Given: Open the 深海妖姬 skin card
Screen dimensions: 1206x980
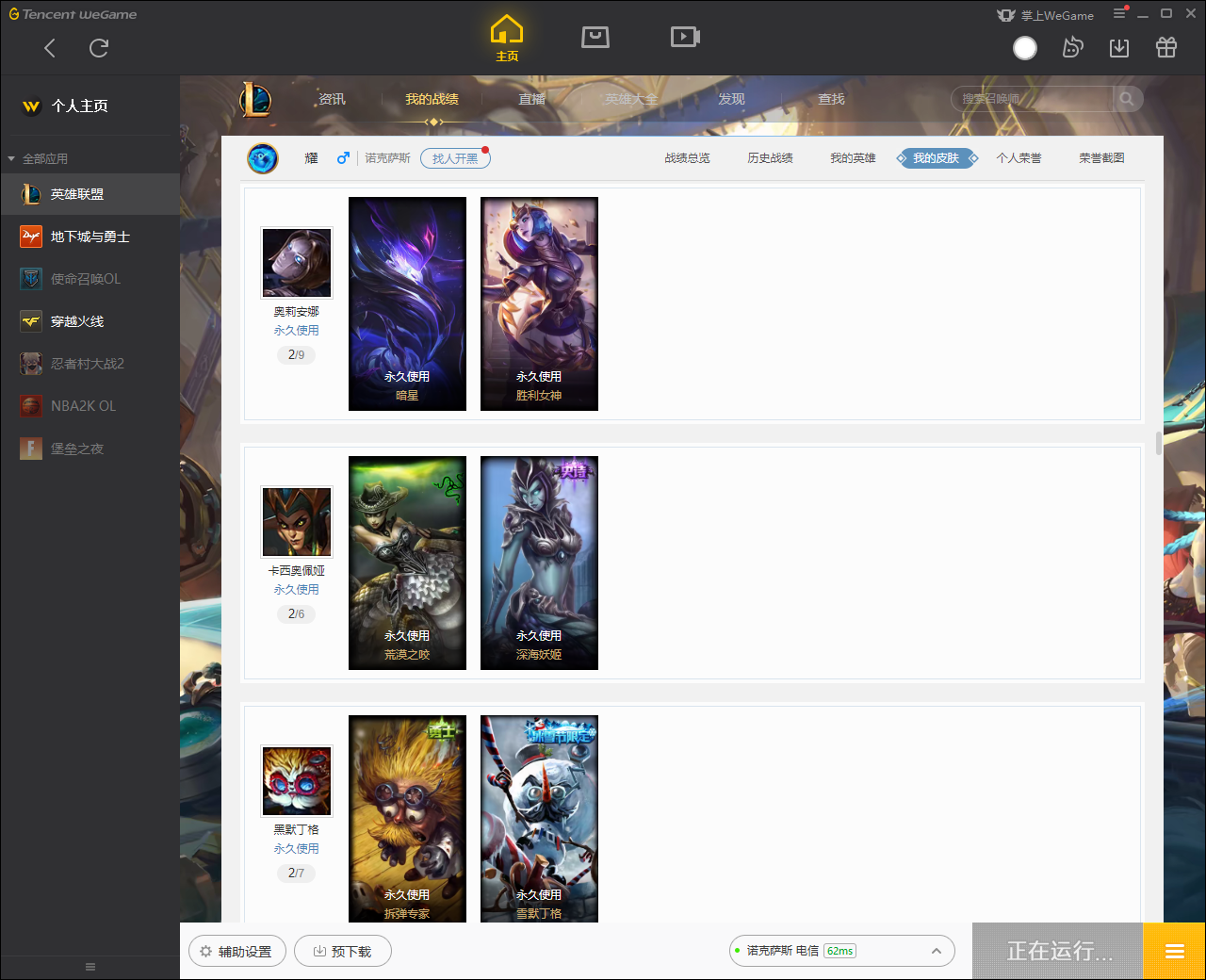Looking at the screenshot, I should tap(539, 563).
